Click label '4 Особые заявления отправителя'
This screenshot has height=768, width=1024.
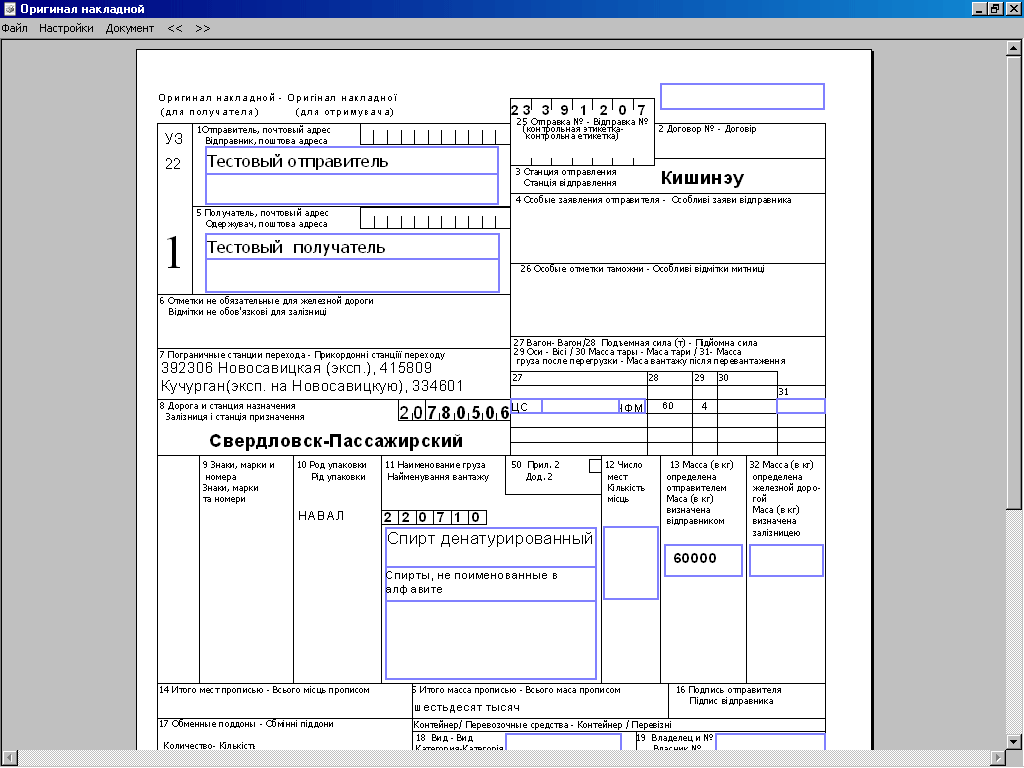[x=590, y=200]
